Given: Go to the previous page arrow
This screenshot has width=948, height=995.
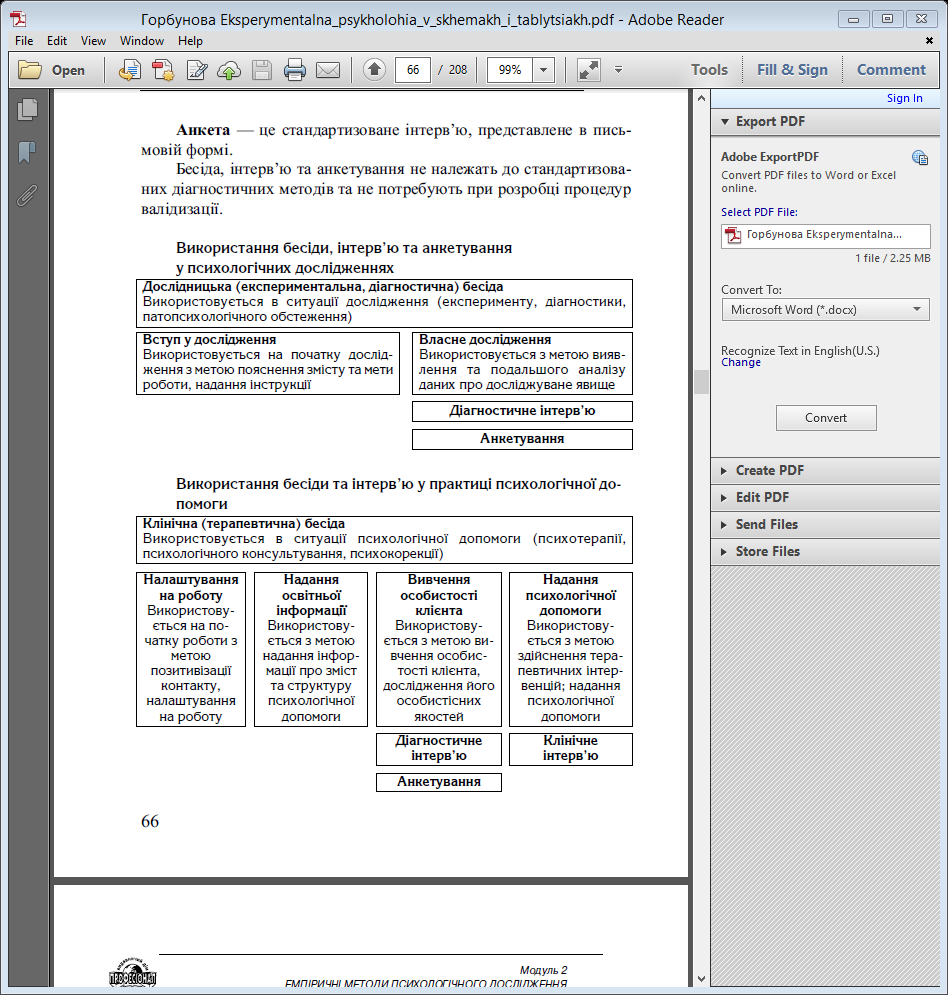Looking at the screenshot, I should coord(374,70).
